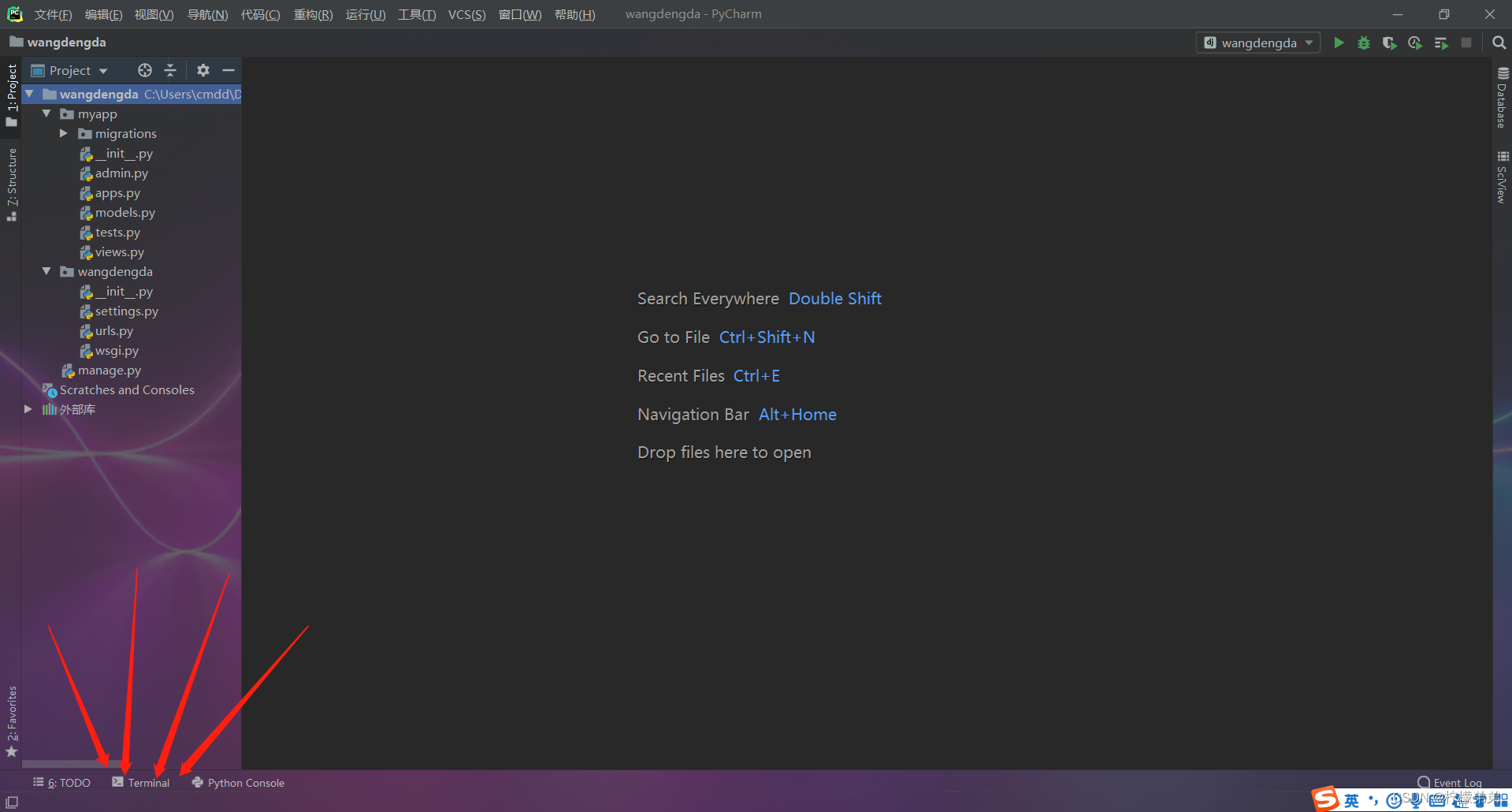Expand the 外部库 node
The height and width of the screenshot is (812, 1512).
coord(28,409)
